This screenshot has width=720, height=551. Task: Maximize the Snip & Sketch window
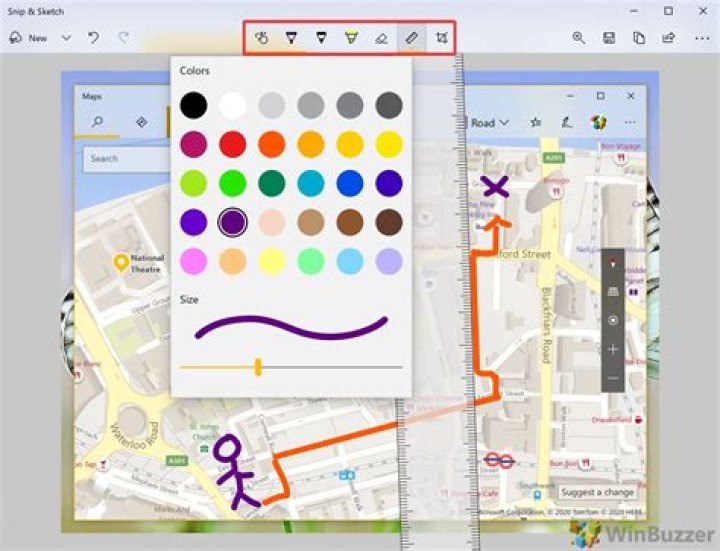669,11
